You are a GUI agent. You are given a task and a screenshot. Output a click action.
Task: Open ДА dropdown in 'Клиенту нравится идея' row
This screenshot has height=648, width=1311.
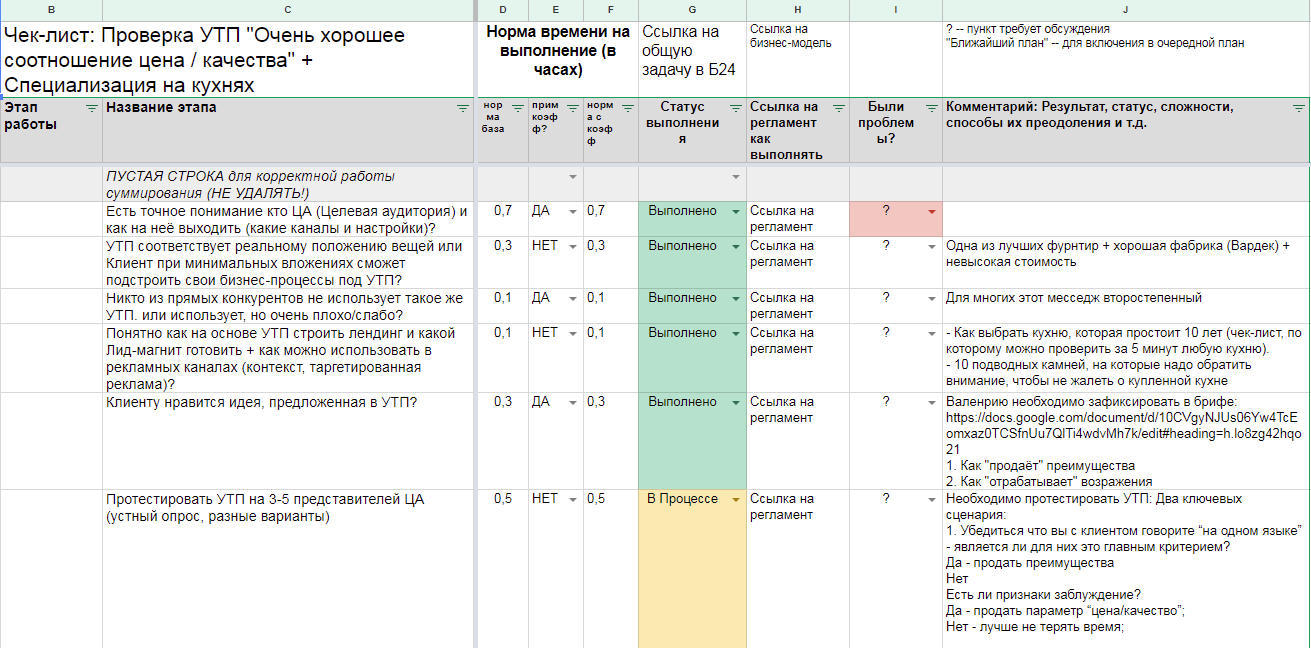click(573, 403)
